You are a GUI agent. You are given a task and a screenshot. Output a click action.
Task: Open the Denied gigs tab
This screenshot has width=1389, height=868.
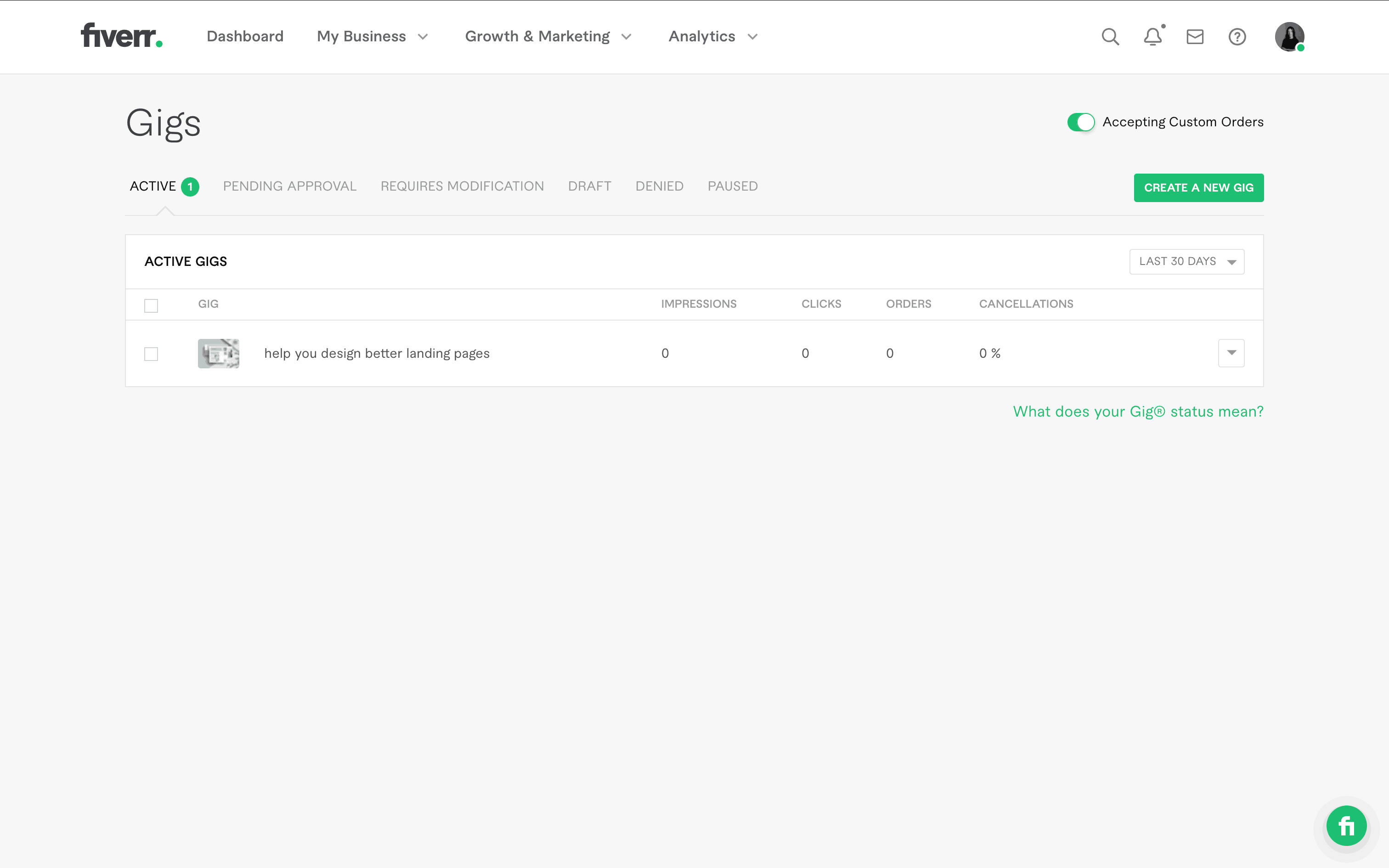coord(659,186)
